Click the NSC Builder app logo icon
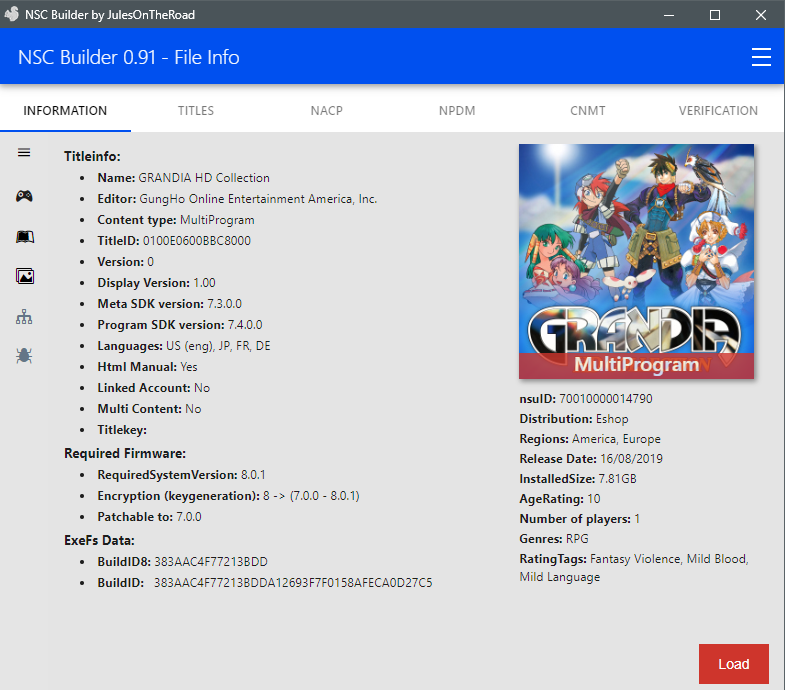The height and width of the screenshot is (690, 785). click(12, 14)
